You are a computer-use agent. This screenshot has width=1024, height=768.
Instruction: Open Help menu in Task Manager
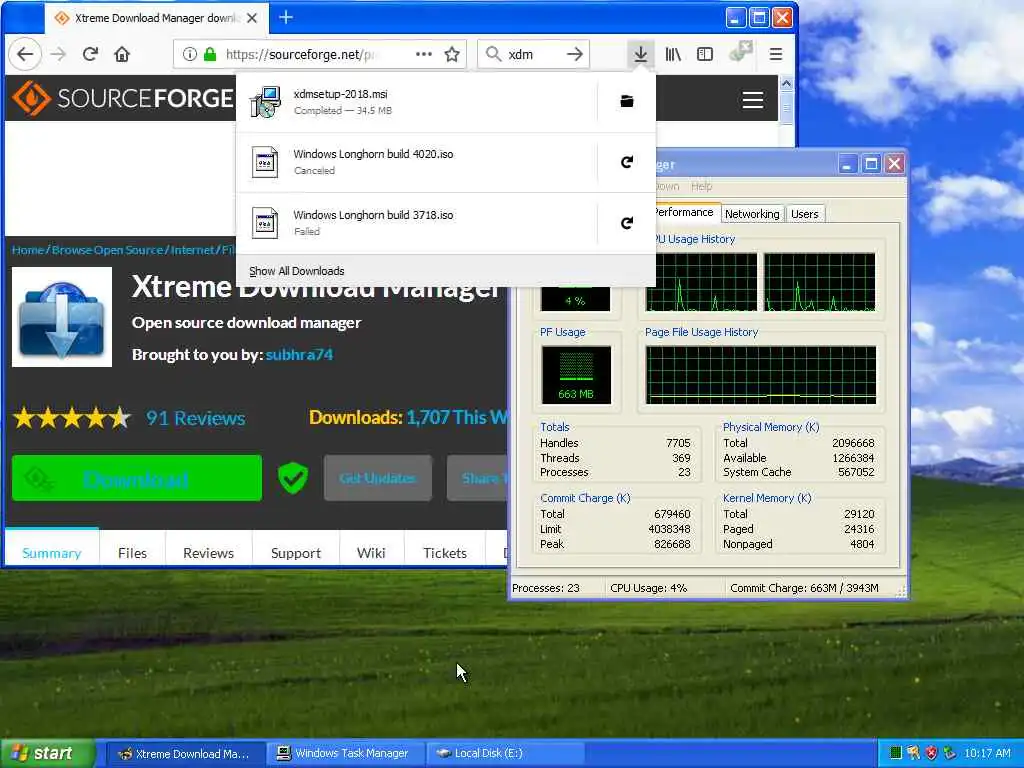click(701, 187)
